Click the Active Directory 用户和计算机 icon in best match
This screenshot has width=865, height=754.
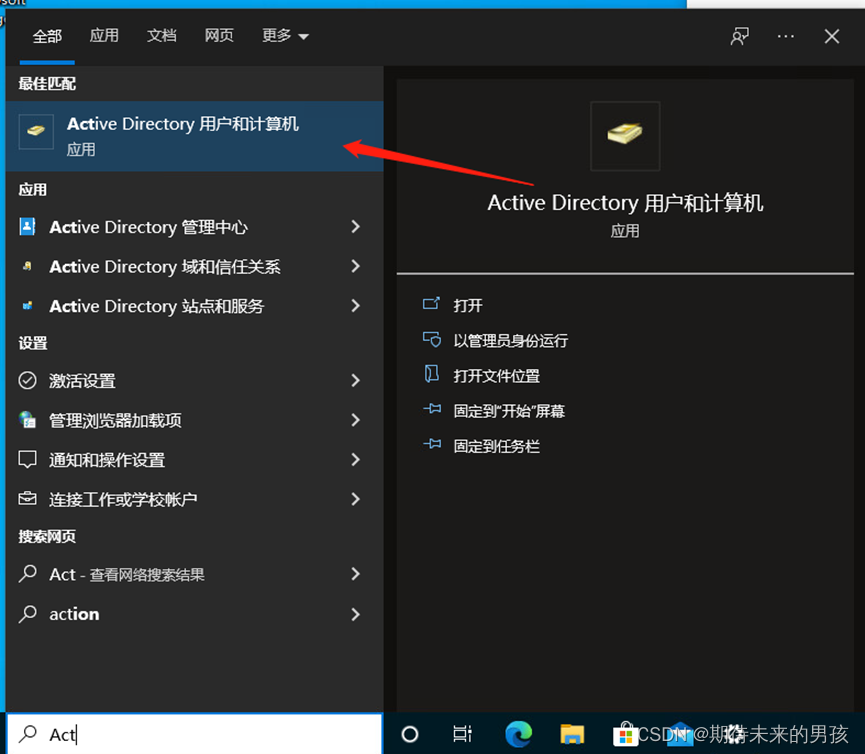coord(36,131)
